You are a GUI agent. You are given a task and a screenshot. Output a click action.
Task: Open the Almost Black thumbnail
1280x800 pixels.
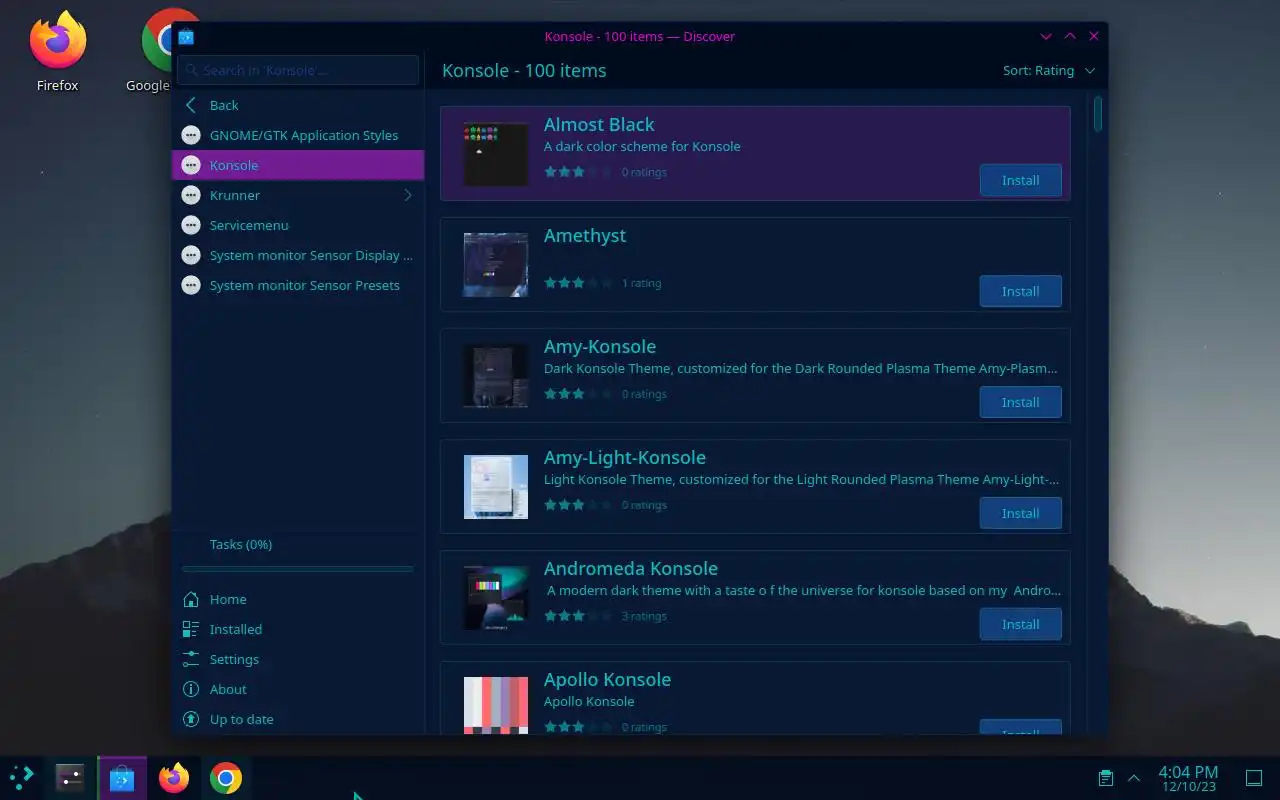496,154
